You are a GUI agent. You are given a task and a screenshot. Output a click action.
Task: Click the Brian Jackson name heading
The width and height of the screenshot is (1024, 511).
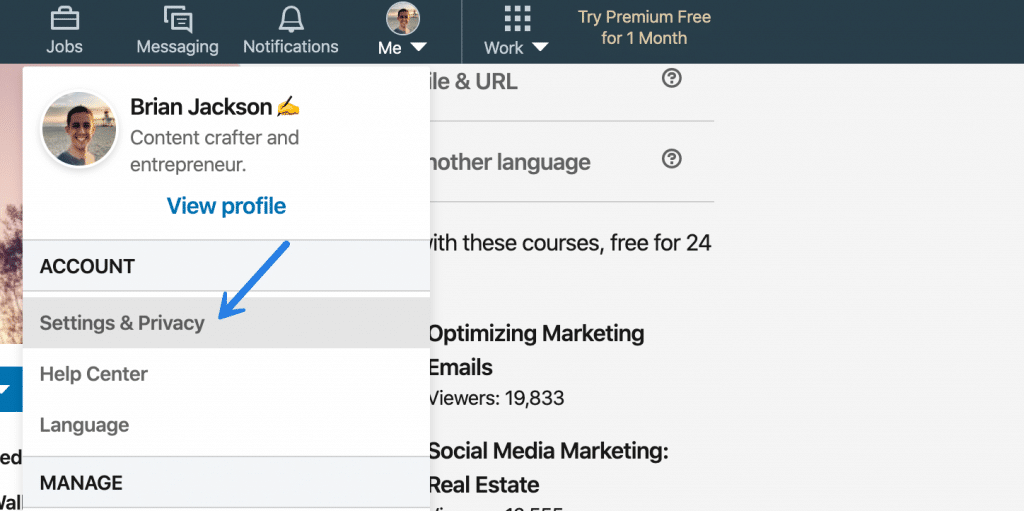201,107
